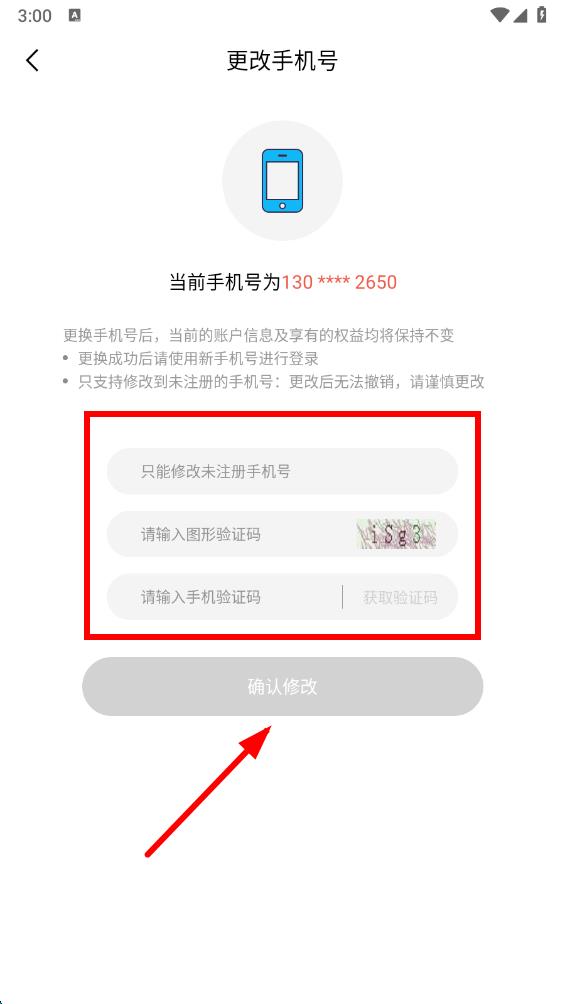Image resolution: width=565 pixels, height=1004 pixels.
Task: Focus the 只能修改未注册手机号 phone field
Action: pos(282,471)
